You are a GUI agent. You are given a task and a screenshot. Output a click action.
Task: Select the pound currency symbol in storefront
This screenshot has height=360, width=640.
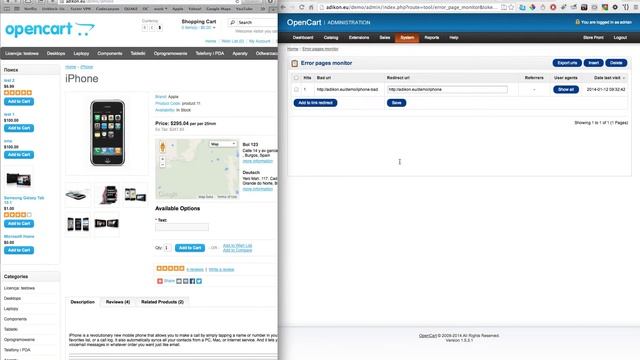tap(144, 28)
